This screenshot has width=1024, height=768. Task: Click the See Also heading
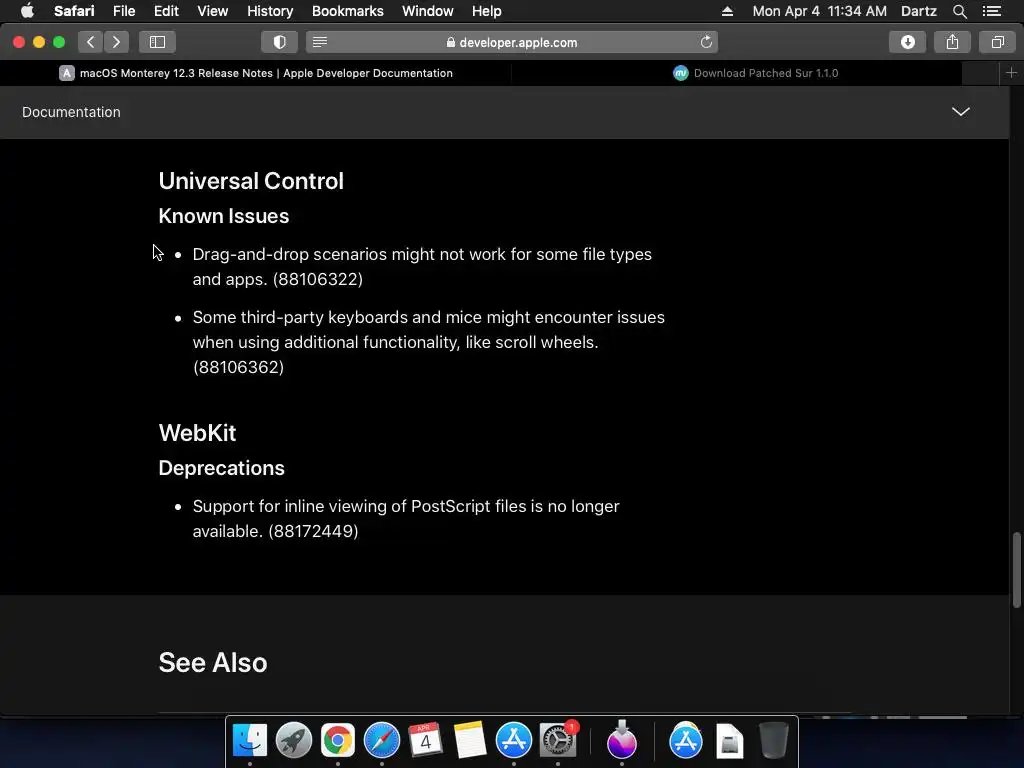coord(213,663)
